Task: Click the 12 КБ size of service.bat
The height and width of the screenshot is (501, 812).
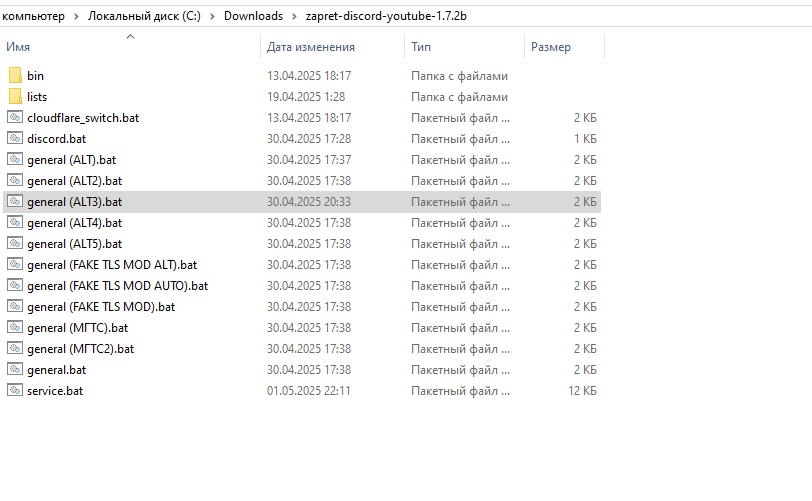Action: pyautogui.click(x=582, y=391)
